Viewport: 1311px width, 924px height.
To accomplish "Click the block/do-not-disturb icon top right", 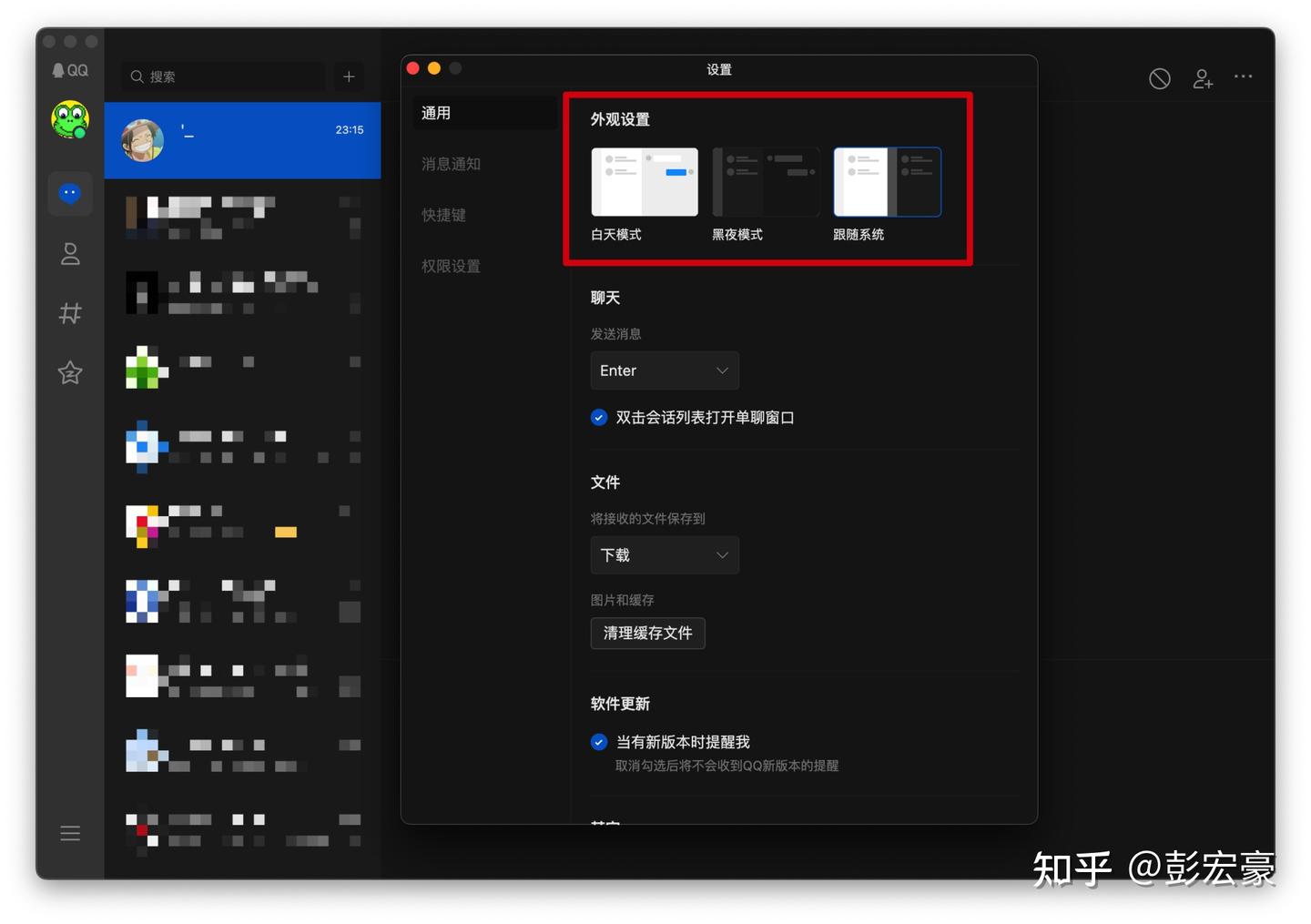I will (x=1159, y=78).
